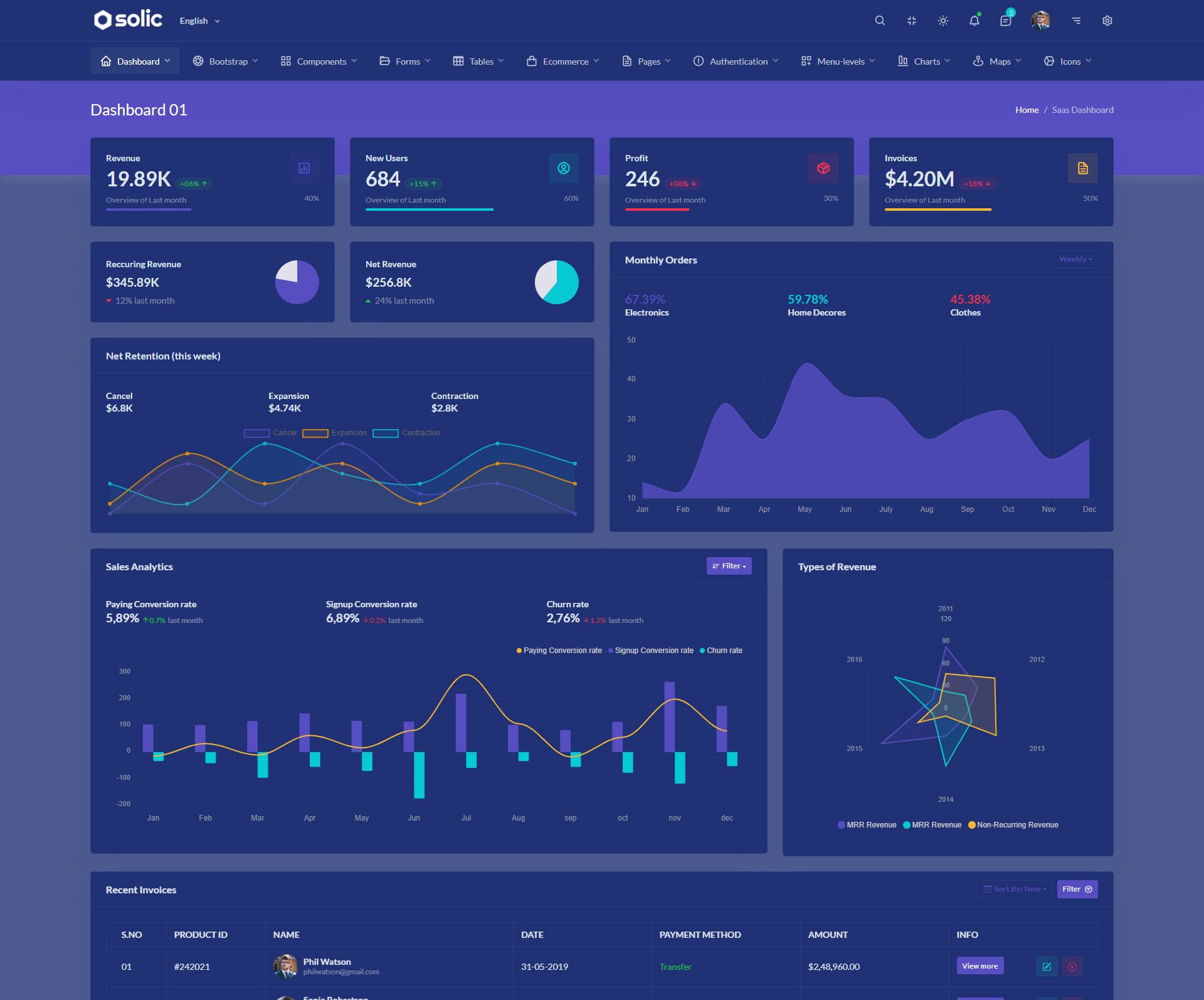Click the Invoices card document icon
The height and width of the screenshot is (1000, 1204).
pyautogui.click(x=1082, y=168)
